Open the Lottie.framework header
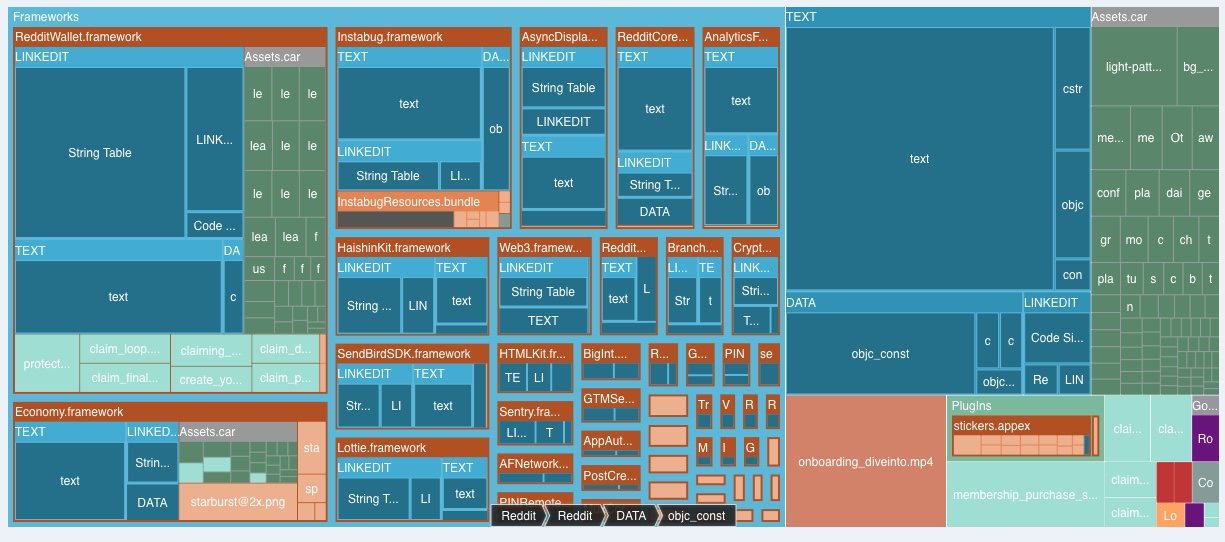 pos(413,448)
